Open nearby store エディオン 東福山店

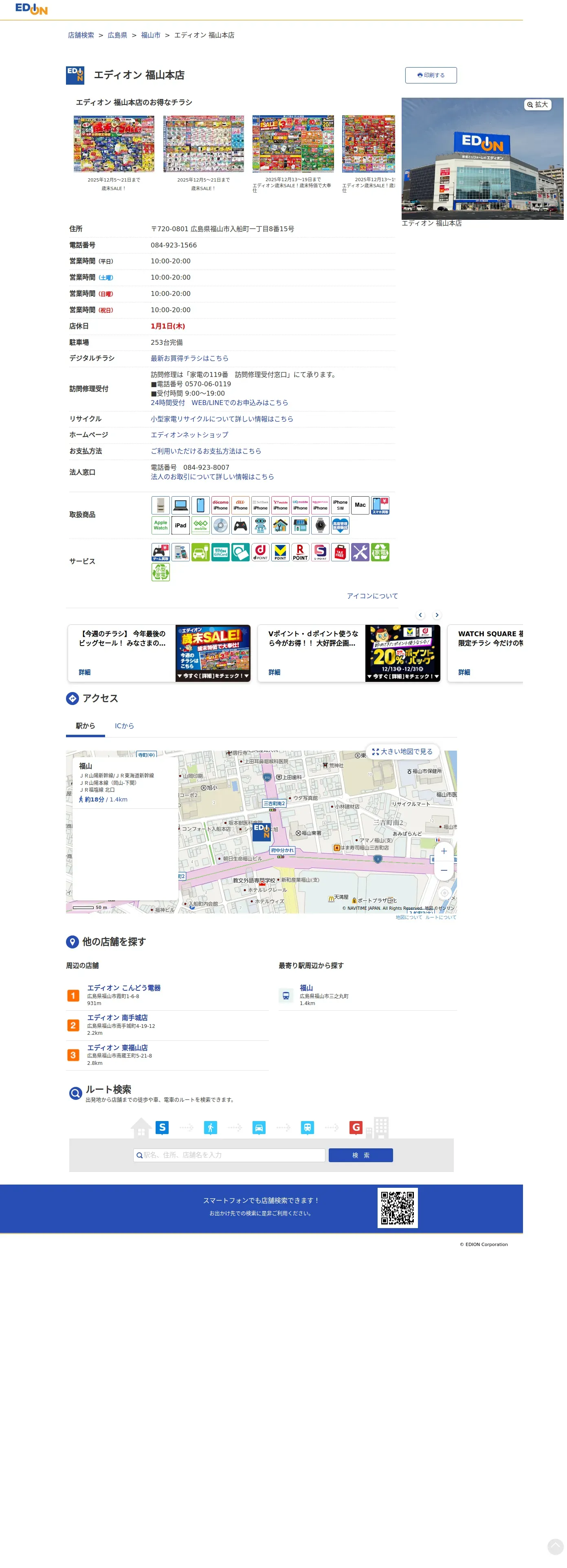(117, 1047)
